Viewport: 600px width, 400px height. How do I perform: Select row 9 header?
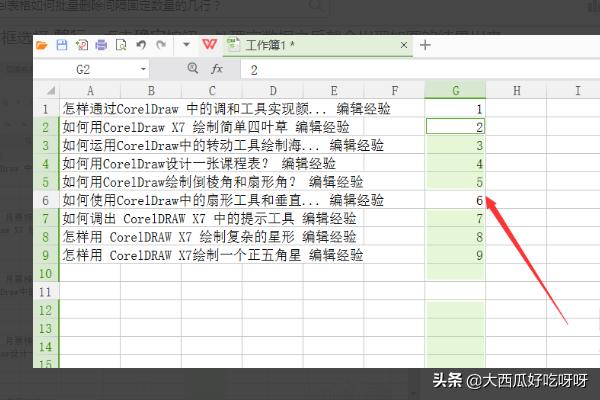click(46, 255)
